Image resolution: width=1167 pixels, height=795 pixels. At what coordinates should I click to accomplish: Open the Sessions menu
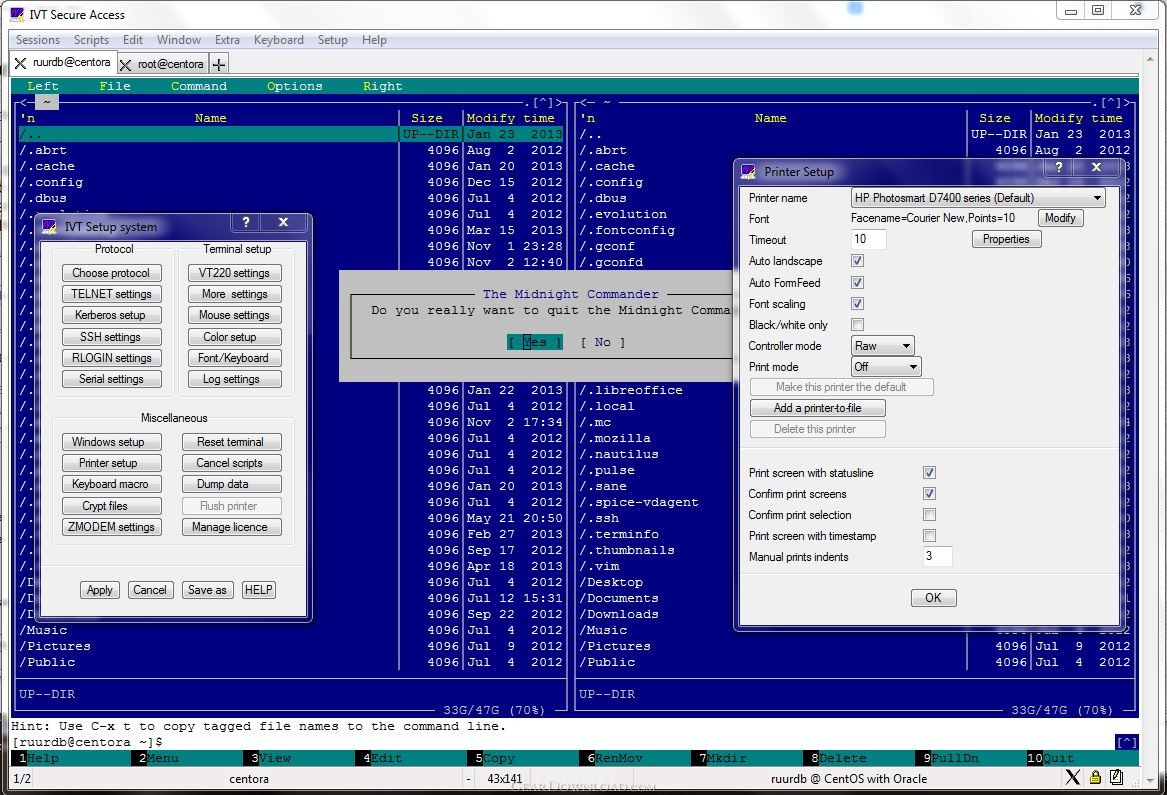38,39
